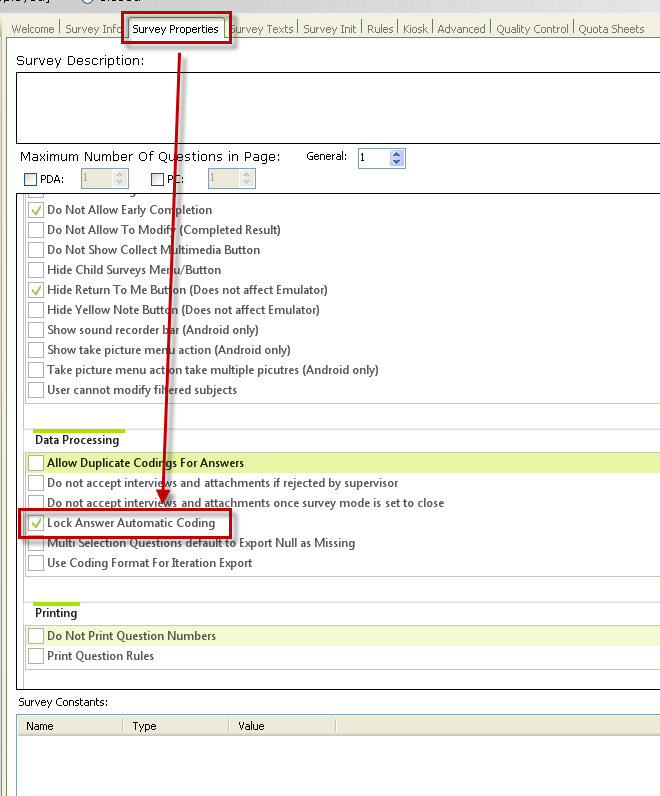Check Do Not Allow To Modify (Completed Result)
Viewport: 660px width, 796px height.
(x=36, y=230)
